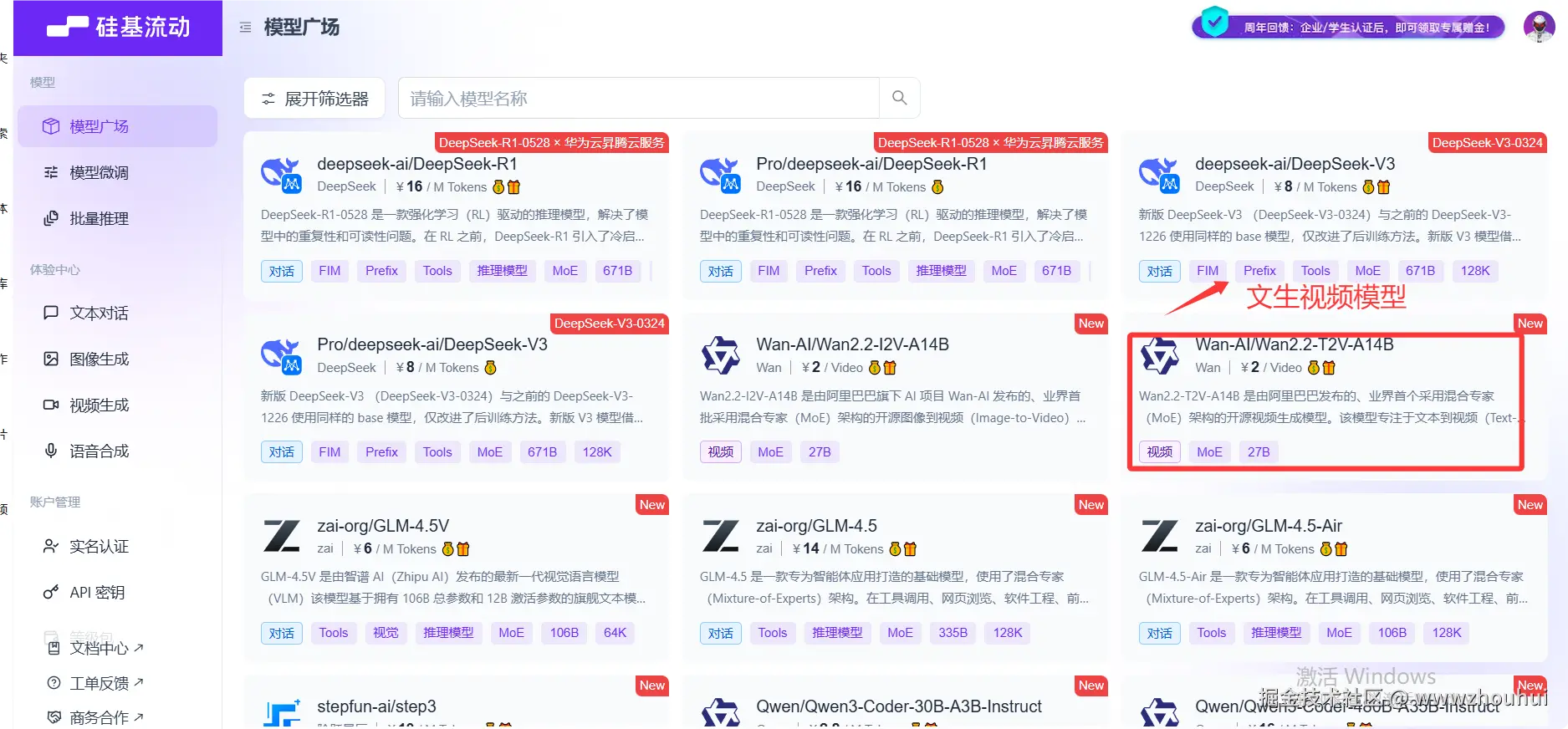This screenshot has width=1568, height=729.
Task: Click the coin icon on Pro/deepseek-ai/DeepSeek-R1 card
Action: pyautogui.click(x=937, y=187)
